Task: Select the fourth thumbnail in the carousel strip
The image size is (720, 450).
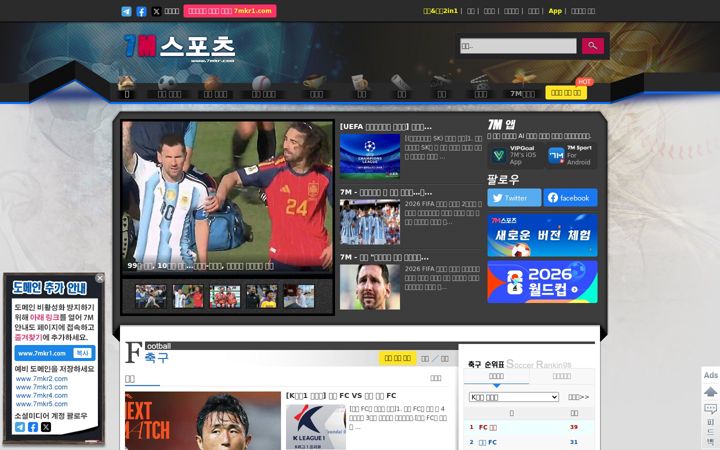Action: pyautogui.click(x=262, y=296)
